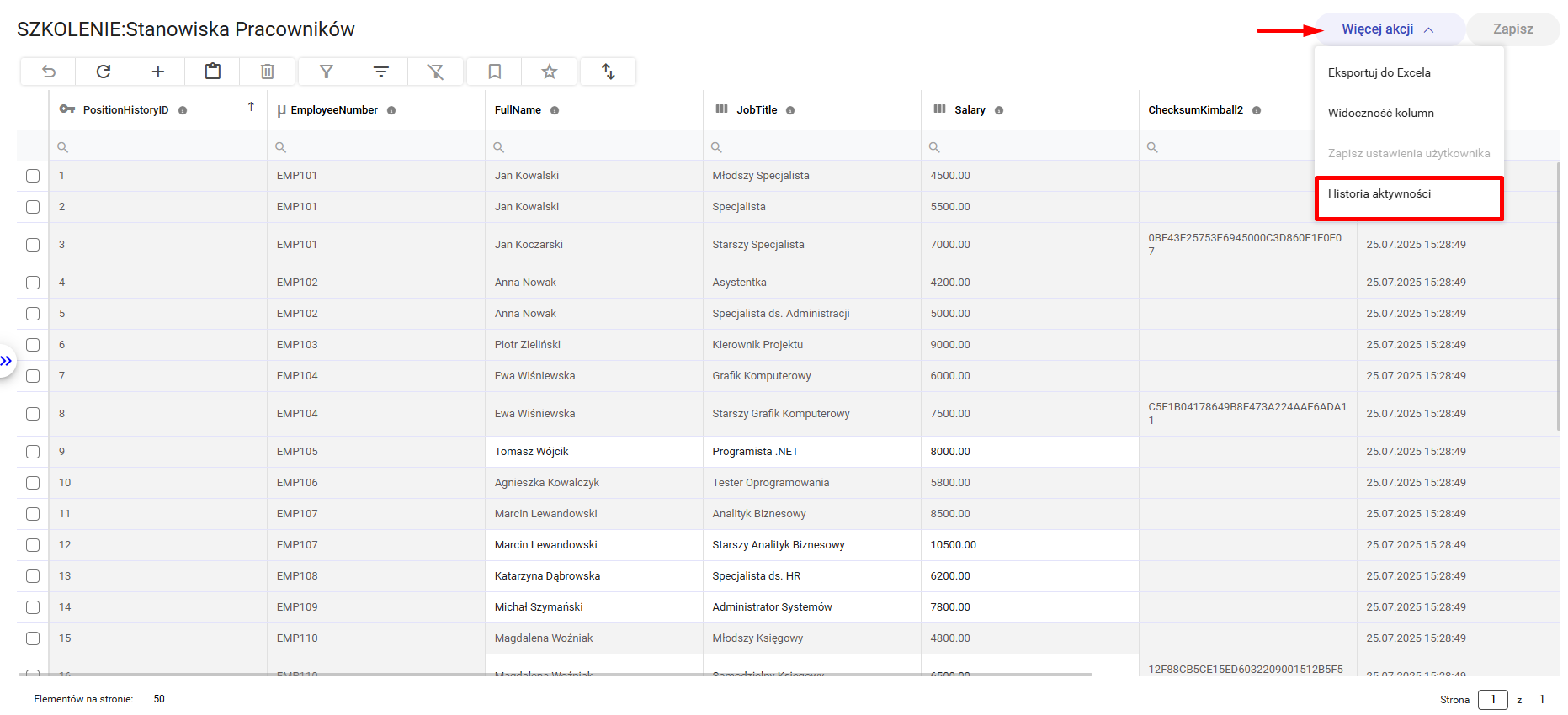Toggle sort arrow on the PositionHistoryID column

coord(251,107)
